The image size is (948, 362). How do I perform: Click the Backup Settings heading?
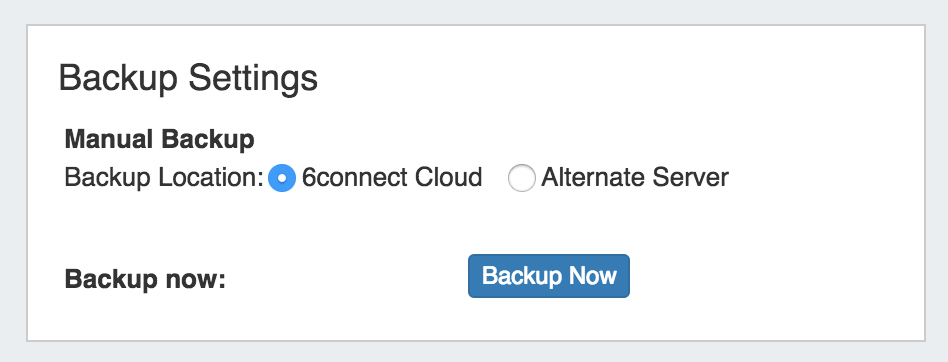[x=188, y=79]
